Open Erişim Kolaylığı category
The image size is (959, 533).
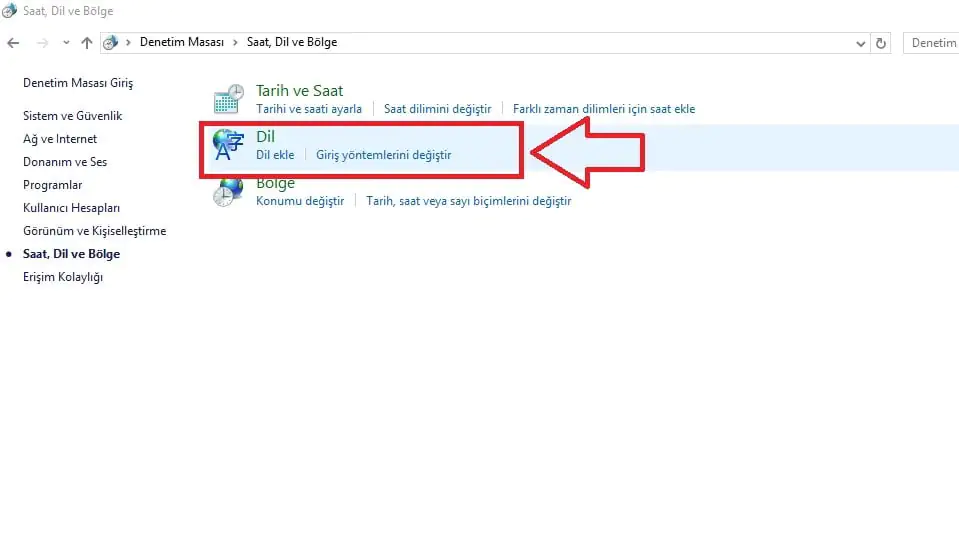tap(63, 277)
